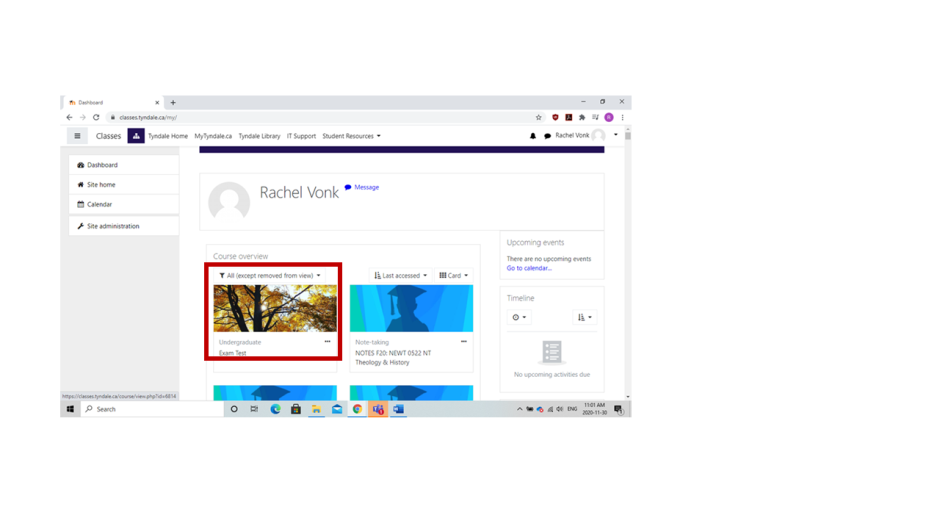The height and width of the screenshot is (529, 940).
Task: Open the red shield extension icon
Action: (555, 118)
